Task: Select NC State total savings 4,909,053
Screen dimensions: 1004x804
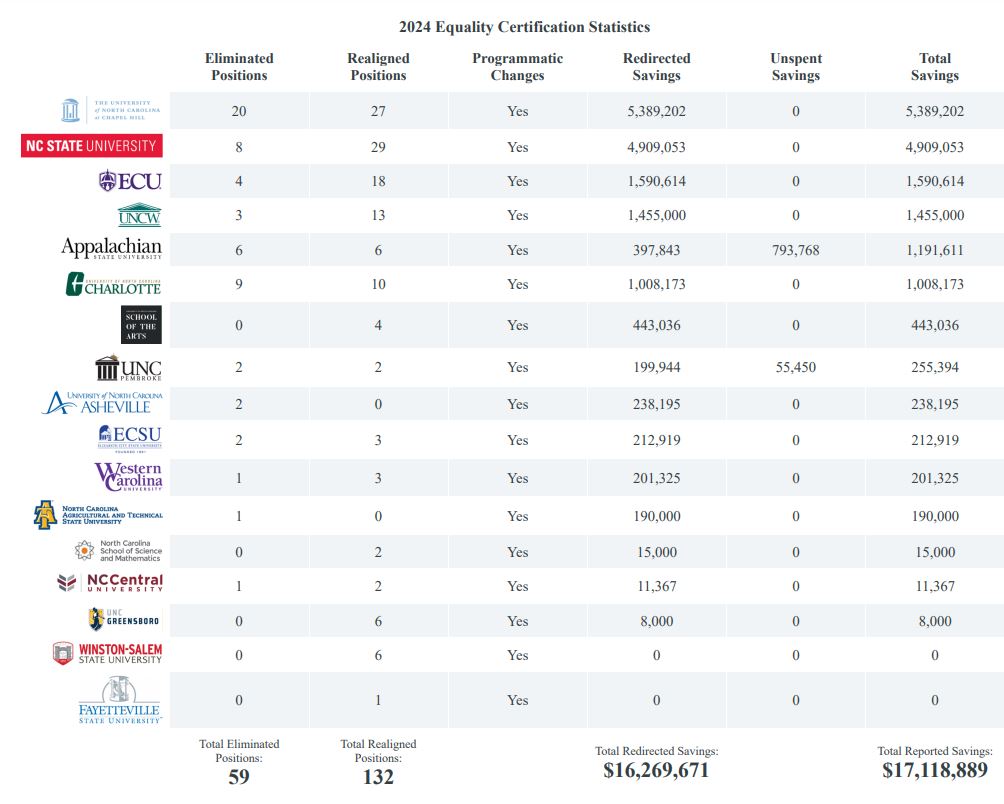Action: (935, 147)
